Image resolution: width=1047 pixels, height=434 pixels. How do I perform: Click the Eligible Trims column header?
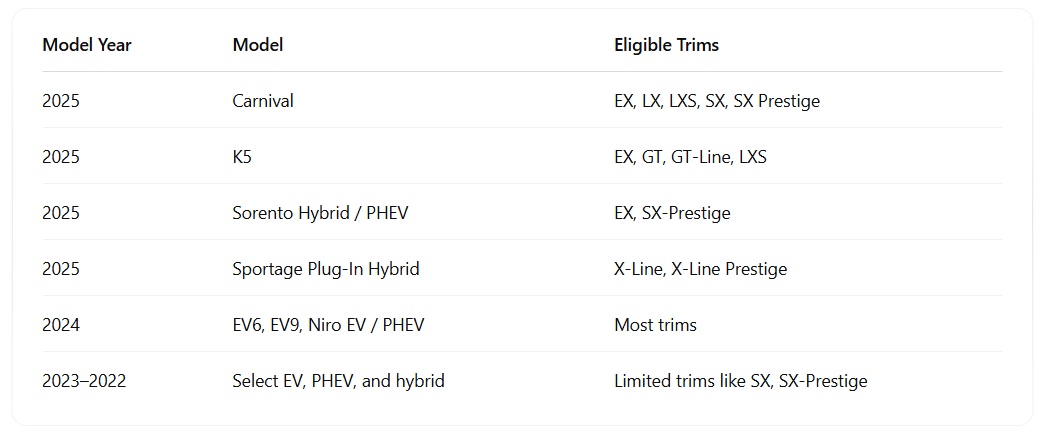point(666,45)
